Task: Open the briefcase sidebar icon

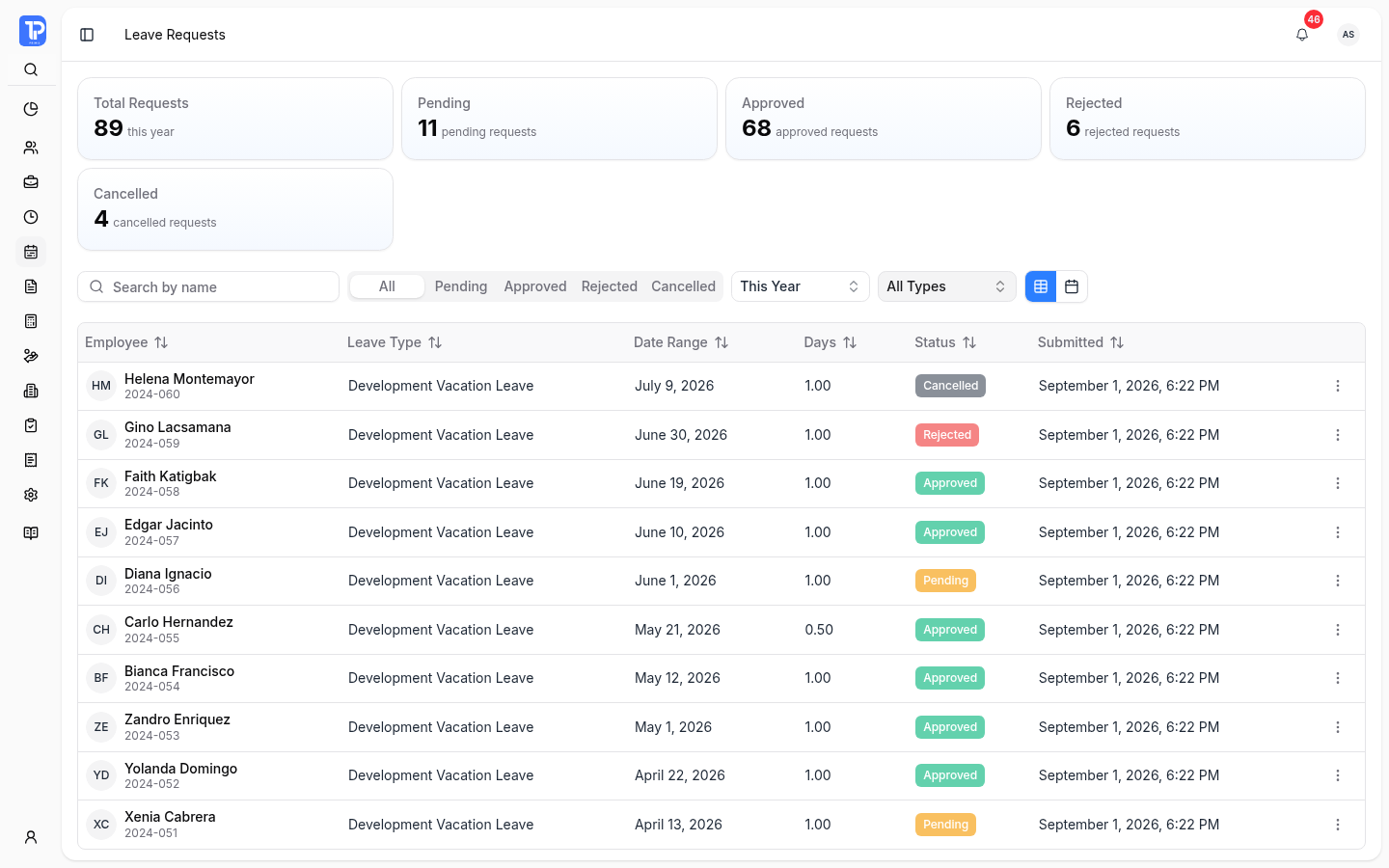Action: 31,182
